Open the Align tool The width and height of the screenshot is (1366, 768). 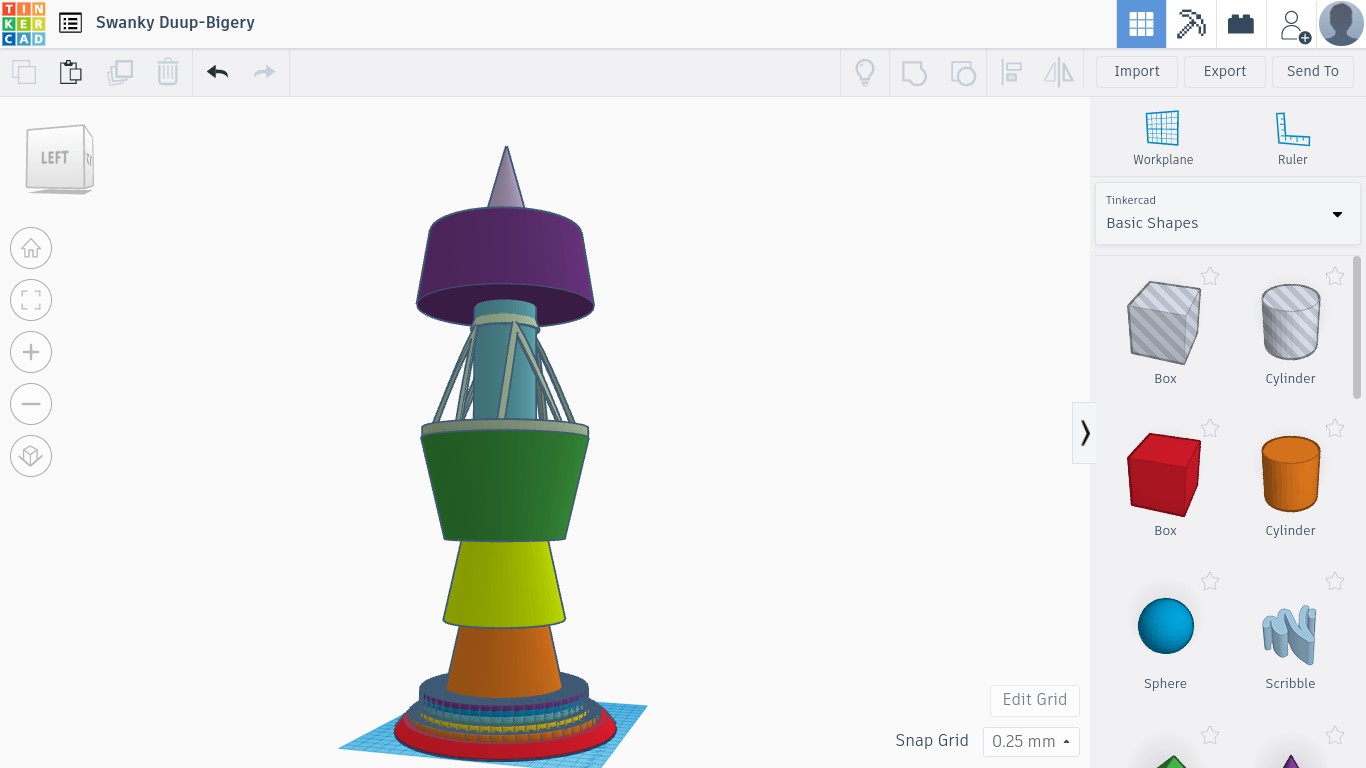(1011, 72)
